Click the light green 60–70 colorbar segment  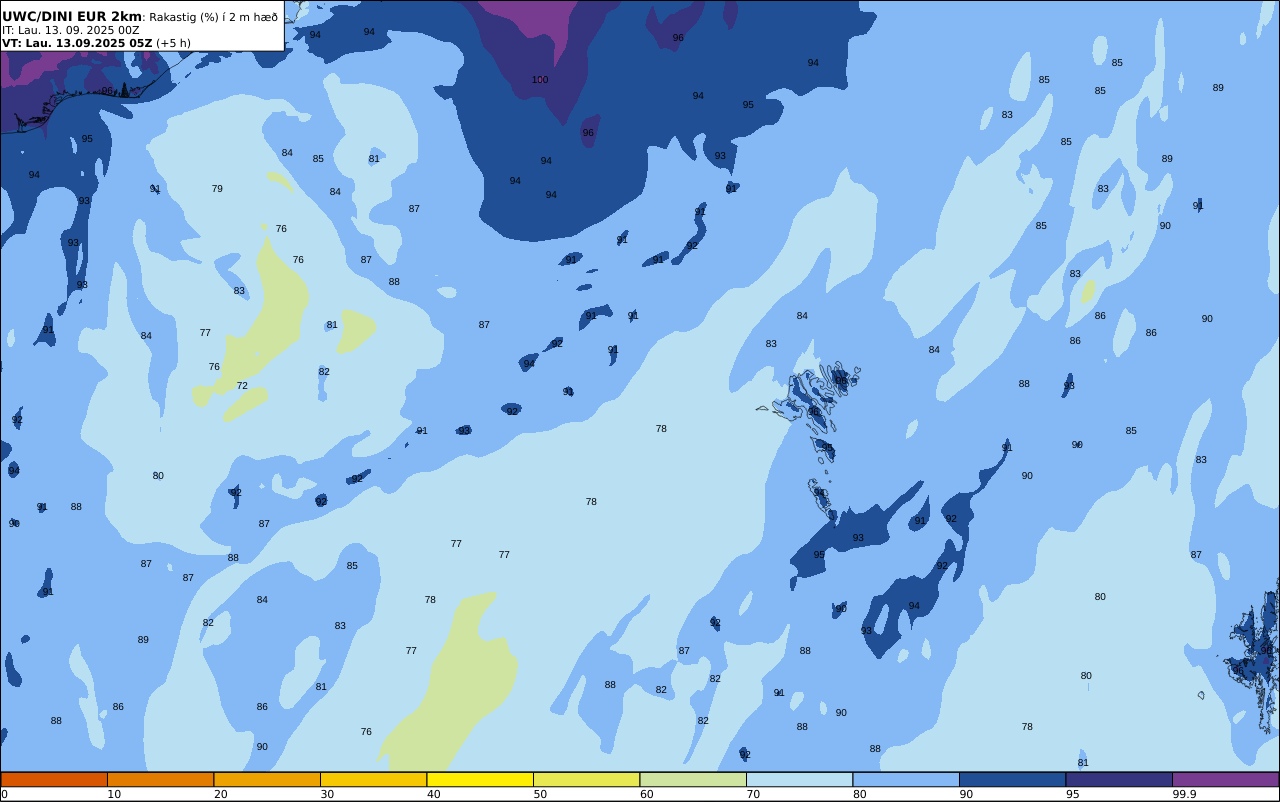click(x=693, y=779)
